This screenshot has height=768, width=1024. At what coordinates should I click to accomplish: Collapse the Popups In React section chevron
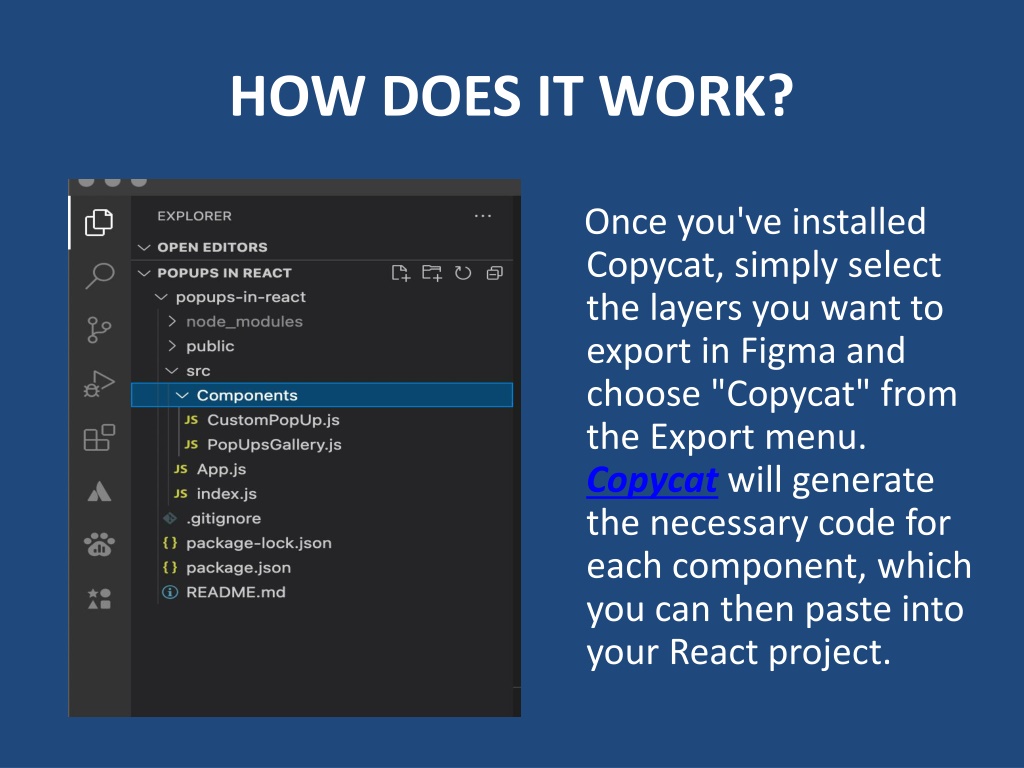(x=144, y=273)
